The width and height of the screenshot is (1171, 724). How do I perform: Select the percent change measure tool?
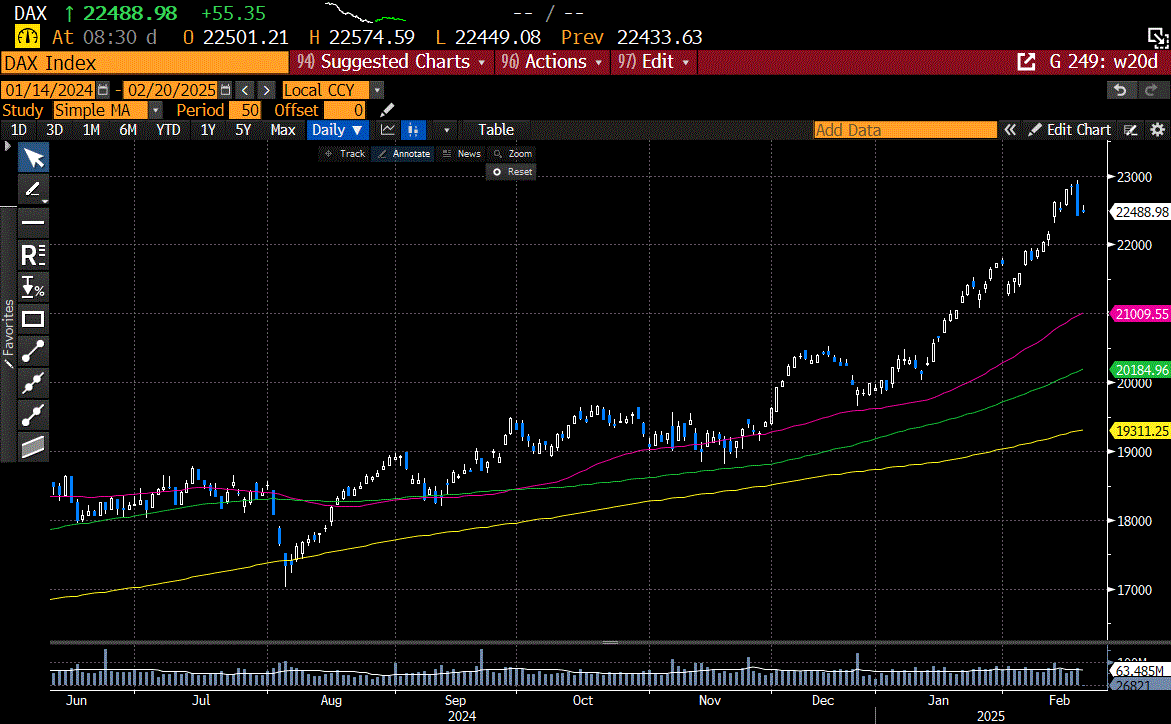pos(34,287)
